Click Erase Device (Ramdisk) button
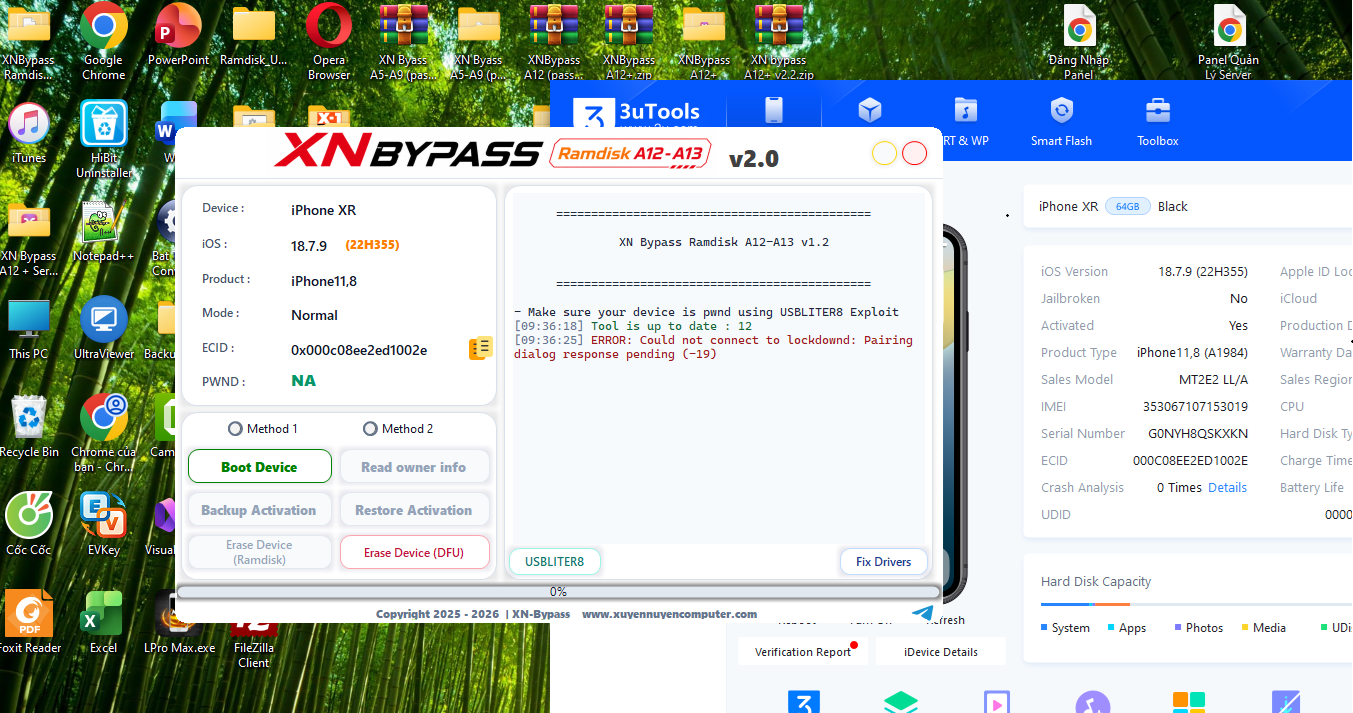 [260, 552]
